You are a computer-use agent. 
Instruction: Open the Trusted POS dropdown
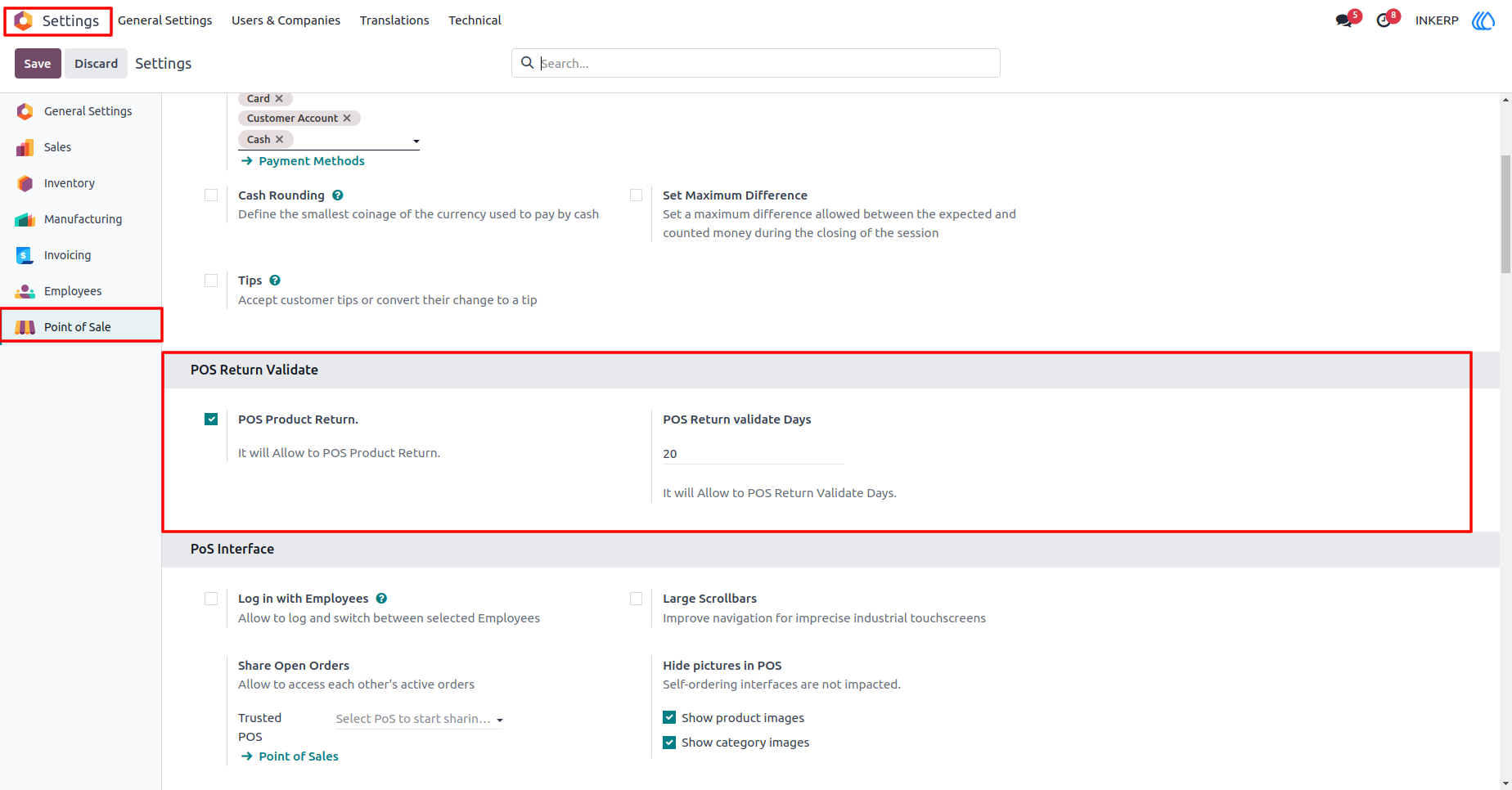[419, 719]
